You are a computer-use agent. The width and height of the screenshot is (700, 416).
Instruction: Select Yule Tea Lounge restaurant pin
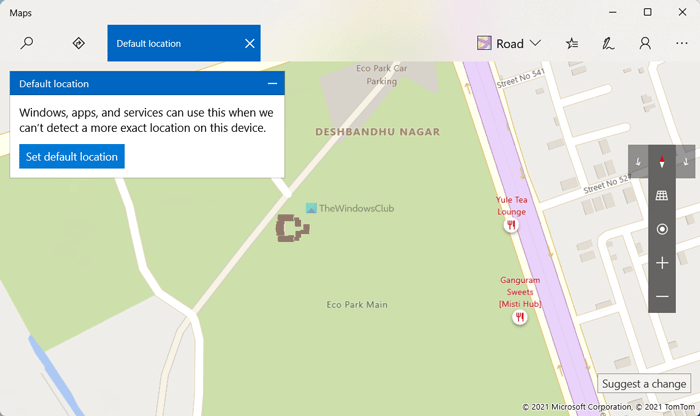(511, 225)
